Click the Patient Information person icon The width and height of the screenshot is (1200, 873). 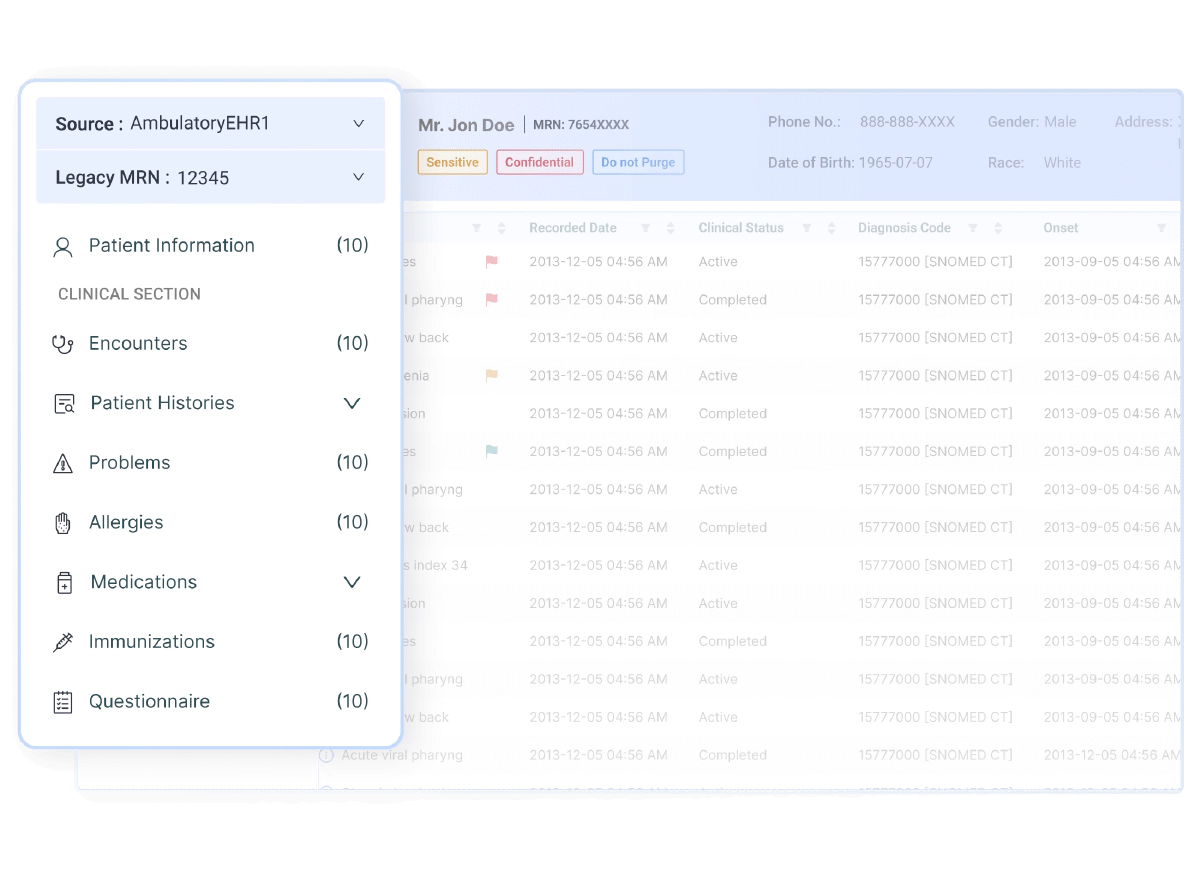[x=63, y=246]
